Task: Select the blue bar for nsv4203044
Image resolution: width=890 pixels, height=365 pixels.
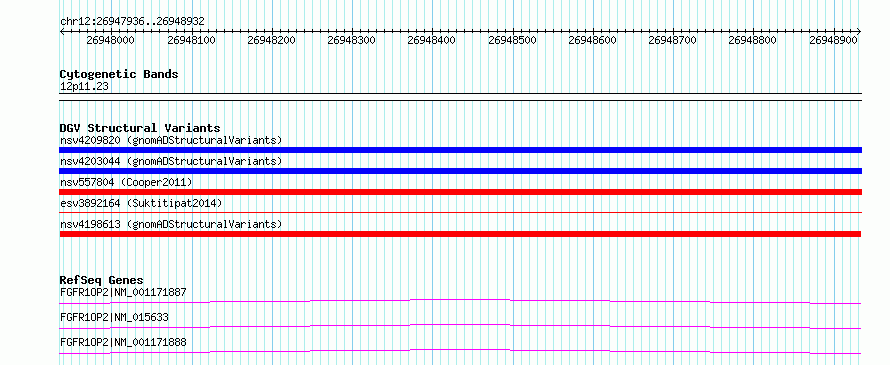Action: coord(460,171)
